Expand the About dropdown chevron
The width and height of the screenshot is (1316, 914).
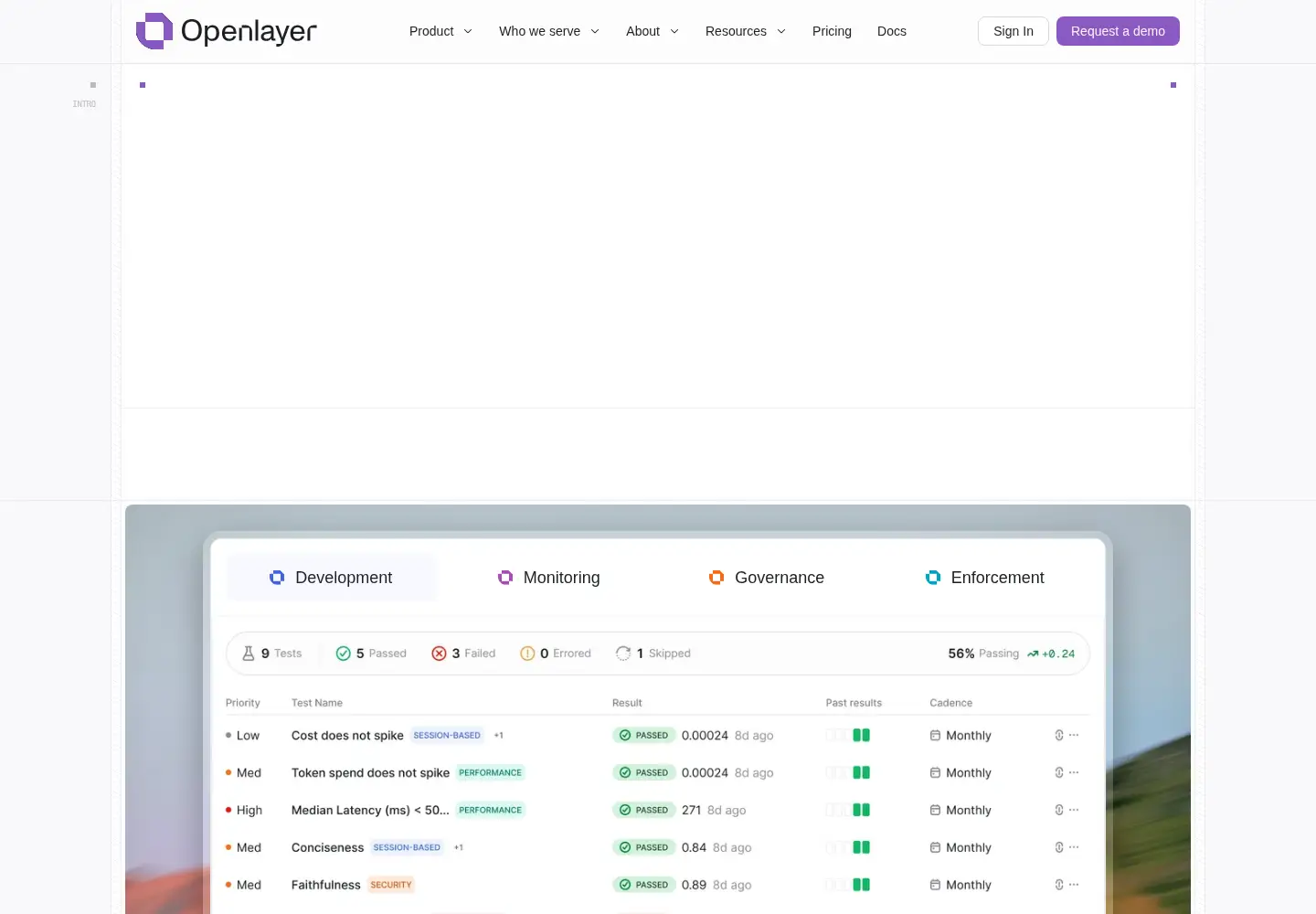[674, 31]
